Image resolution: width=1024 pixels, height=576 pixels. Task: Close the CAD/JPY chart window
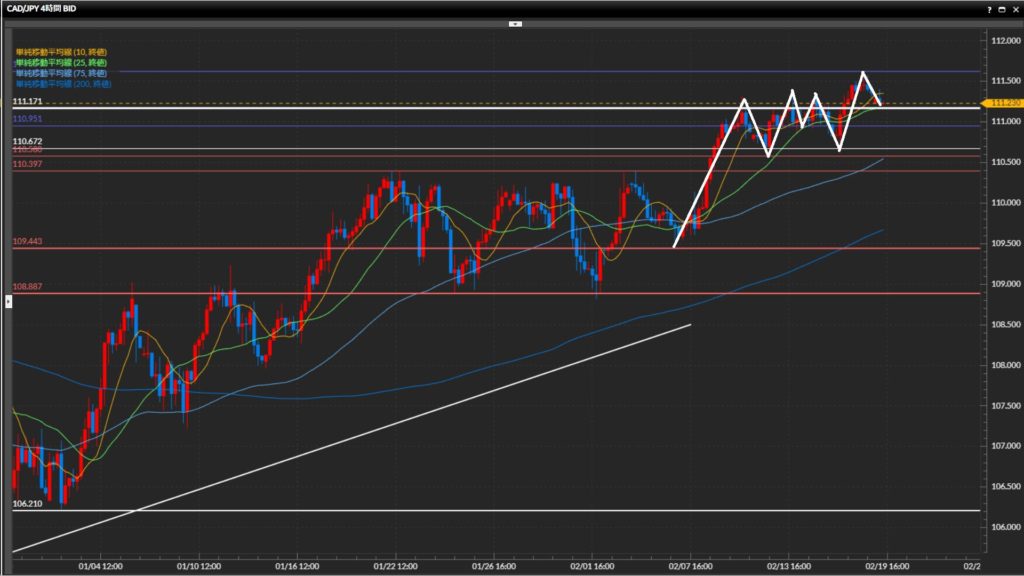coord(1014,8)
